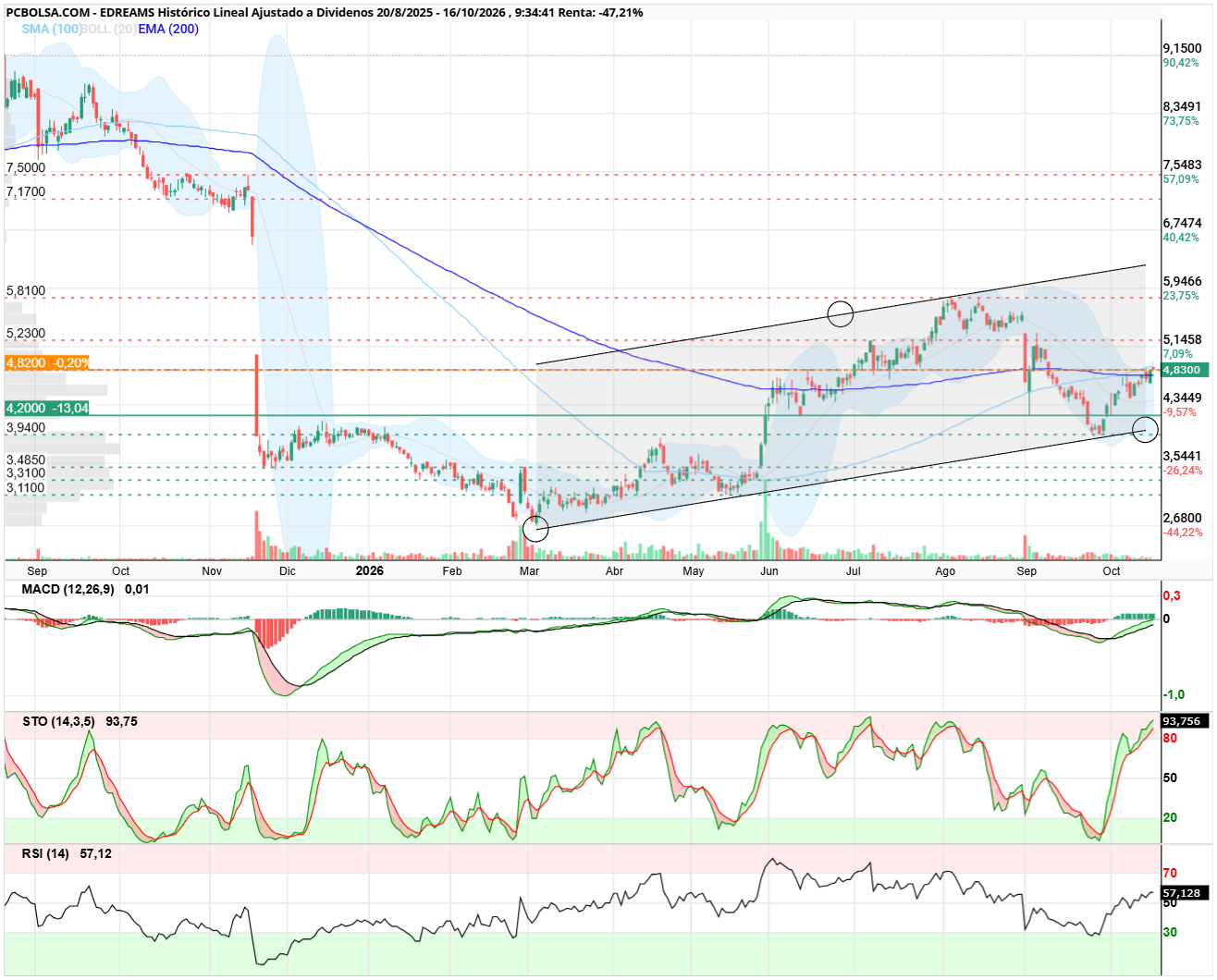Click the 9,1500 price axis value
Image resolution: width=1217 pixels, height=980 pixels.
1183,49
